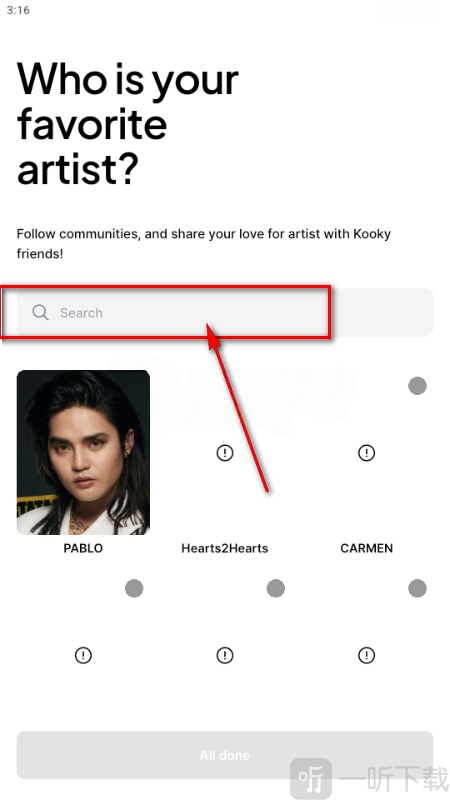This screenshot has width=450, height=800.
Task: Click the failed-image icon above CARMEN
Action: pos(366,453)
